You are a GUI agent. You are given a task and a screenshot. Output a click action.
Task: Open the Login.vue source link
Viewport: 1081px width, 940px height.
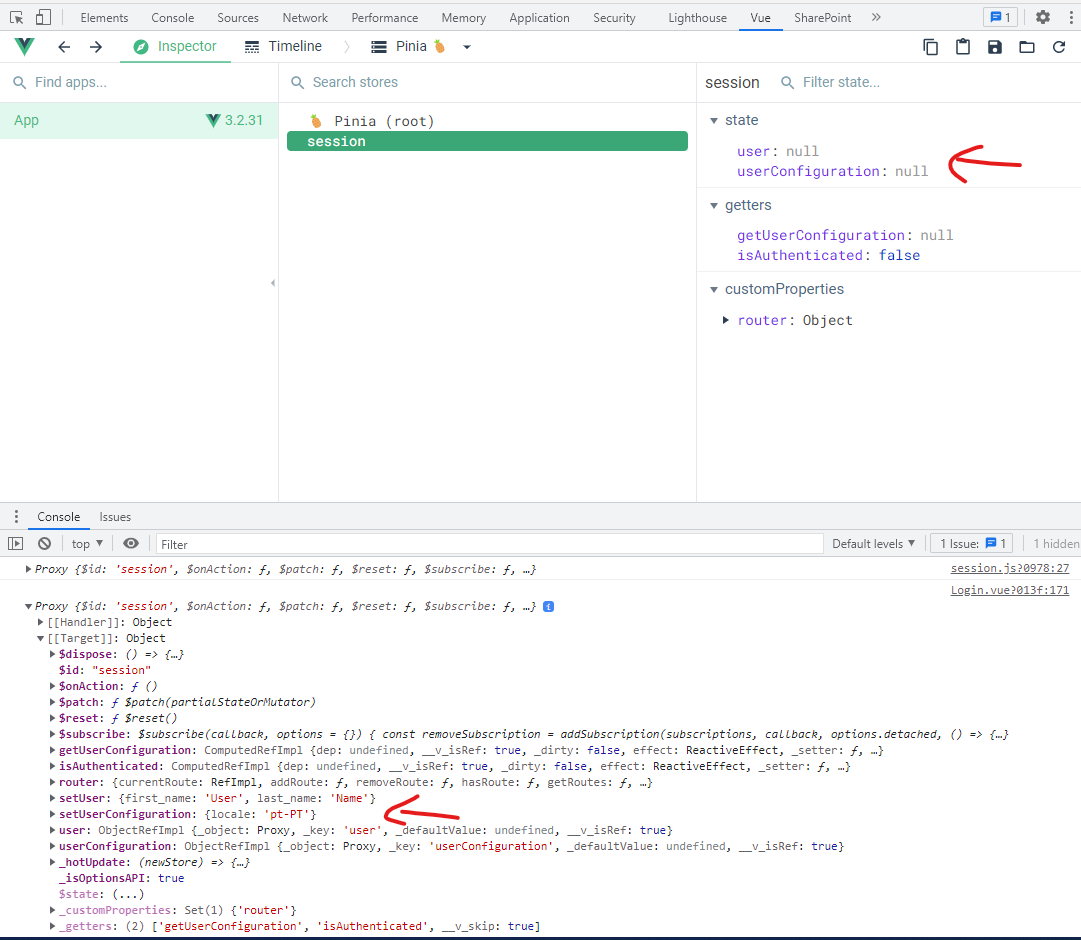pyautogui.click(x=1009, y=590)
